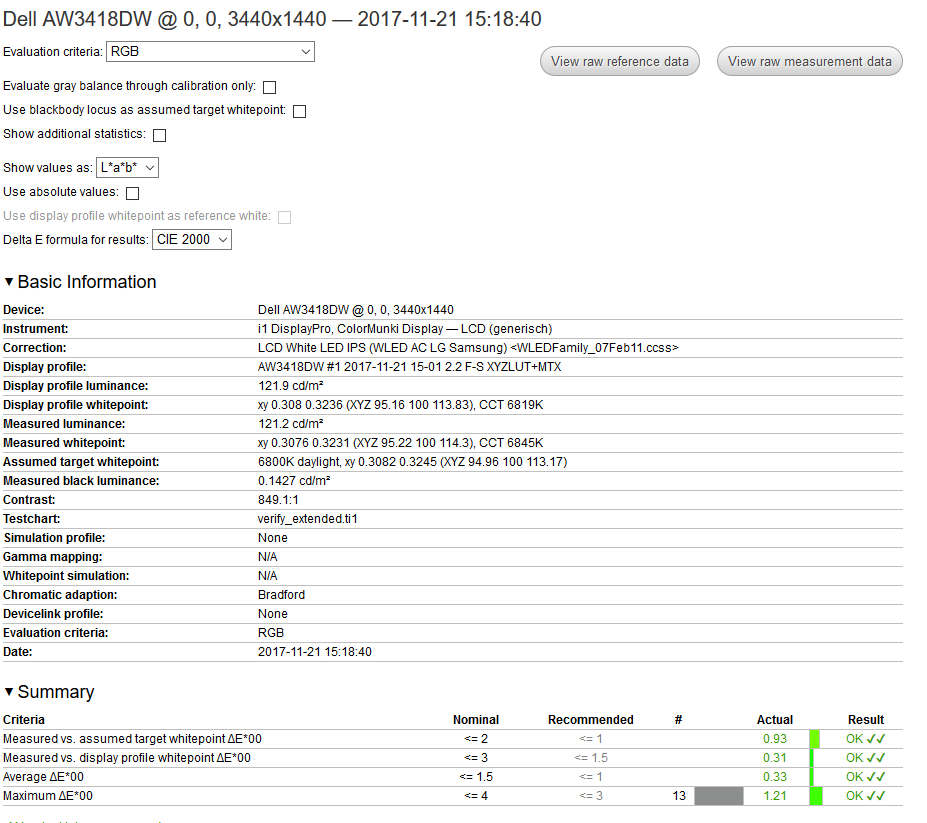Click the nominal value <= 4
The image size is (927, 823).
pyautogui.click(x=476, y=796)
